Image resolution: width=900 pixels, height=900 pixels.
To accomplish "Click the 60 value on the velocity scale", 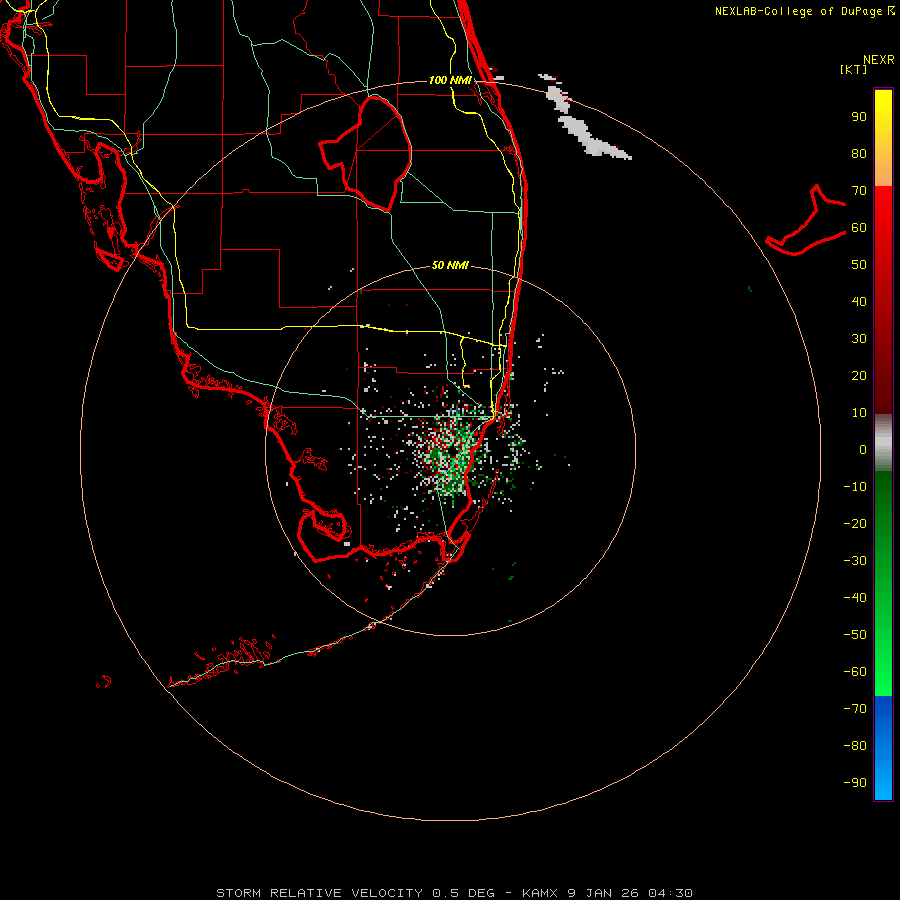I will (859, 228).
